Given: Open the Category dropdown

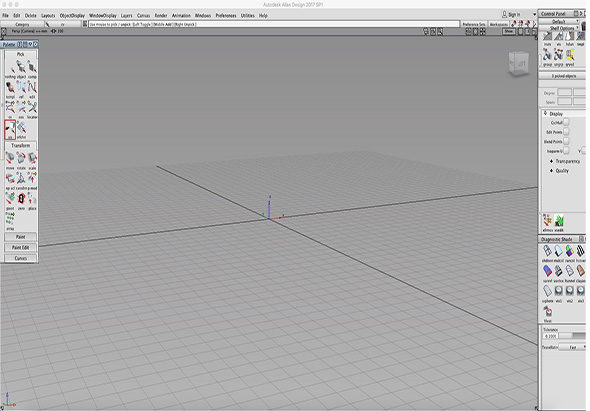Looking at the screenshot, I should tap(22, 24).
